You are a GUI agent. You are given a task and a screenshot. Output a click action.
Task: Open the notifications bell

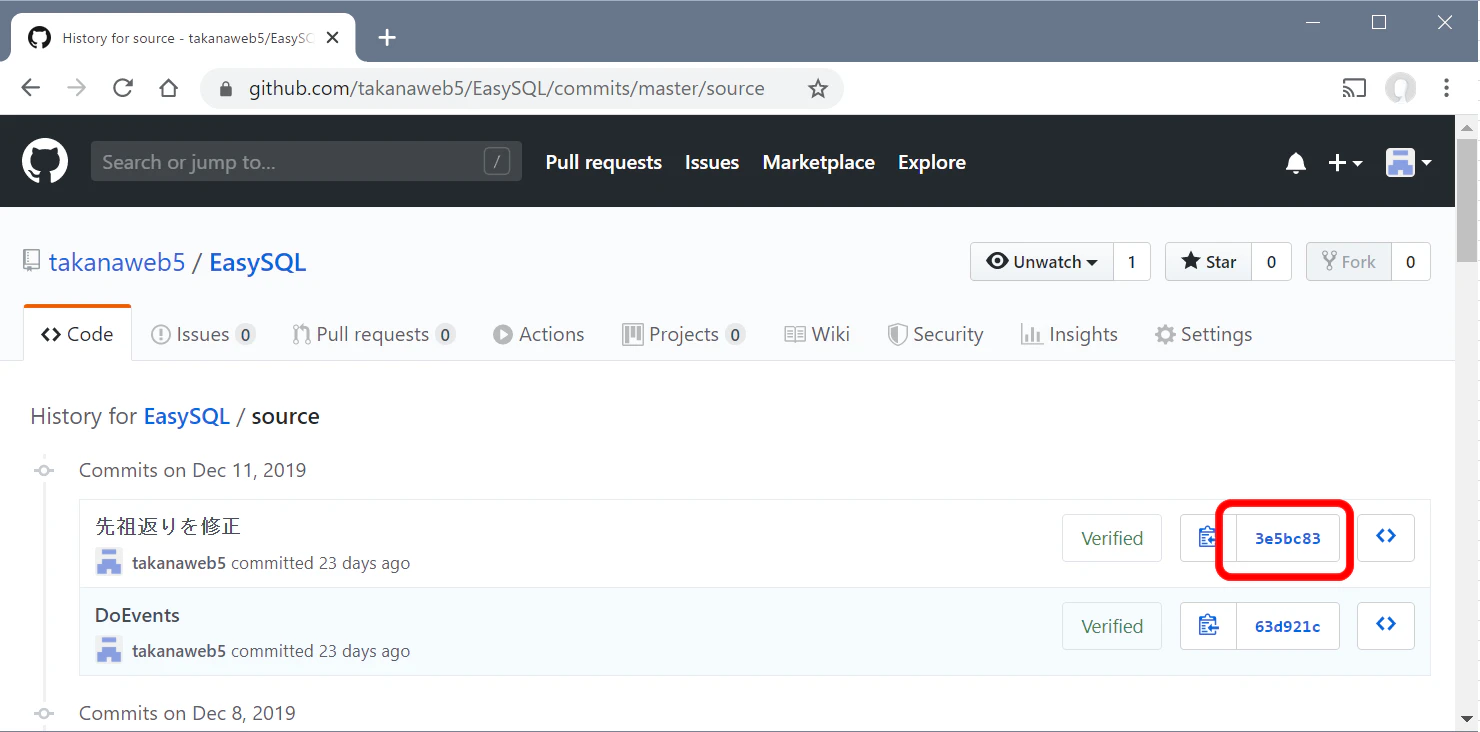(x=1296, y=162)
